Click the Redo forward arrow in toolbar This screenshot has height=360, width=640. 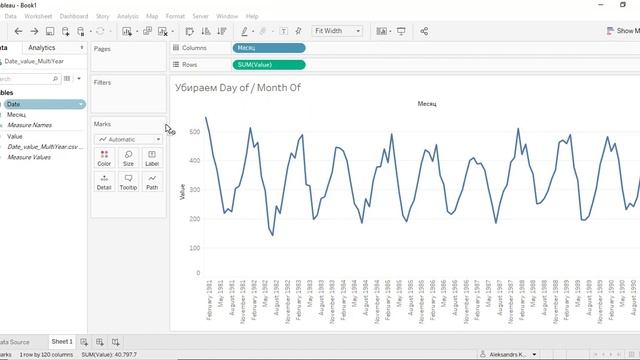[34, 31]
